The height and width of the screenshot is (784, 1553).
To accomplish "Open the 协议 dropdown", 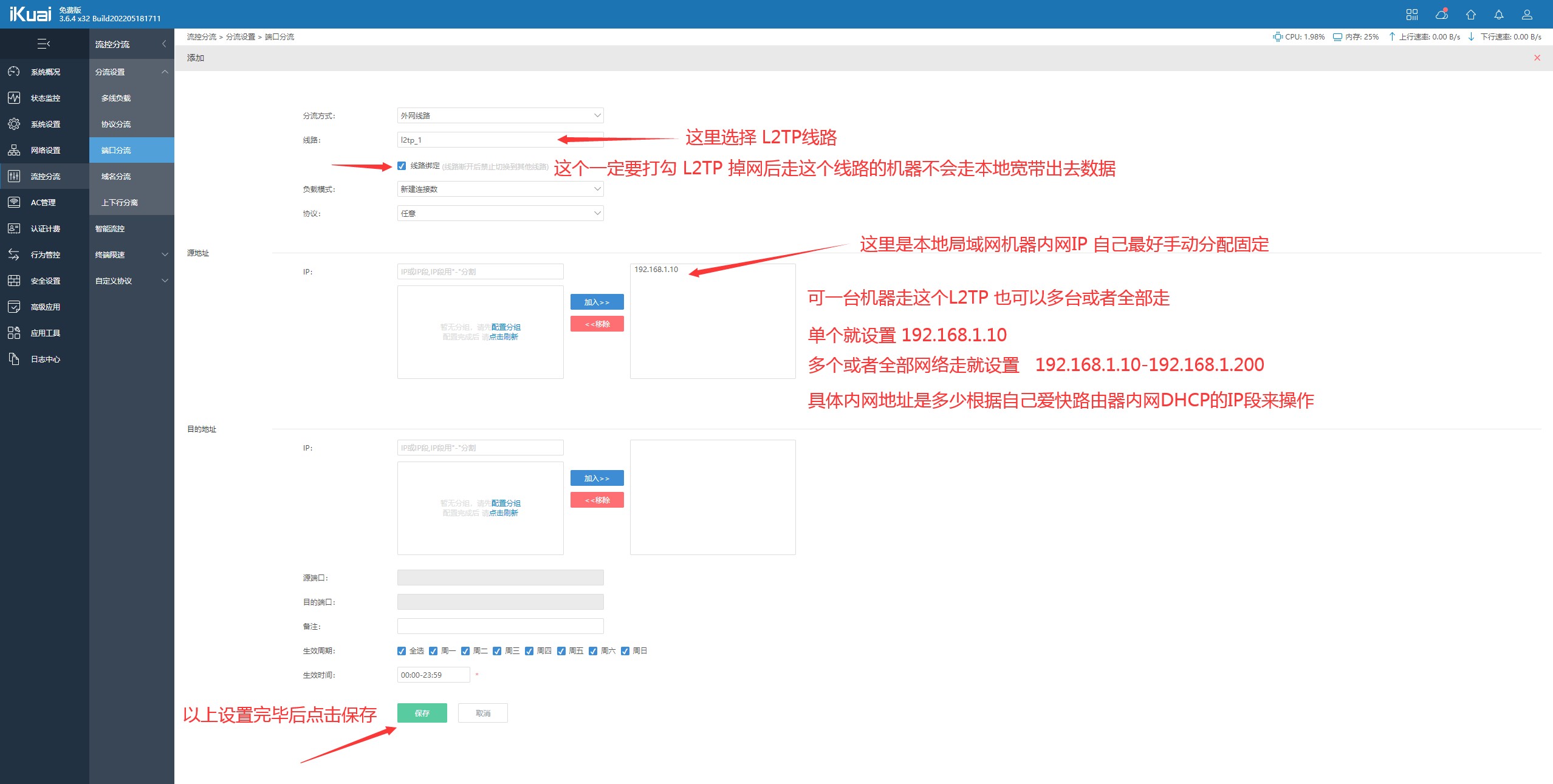I will pyautogui.click(x=500, y=213).
